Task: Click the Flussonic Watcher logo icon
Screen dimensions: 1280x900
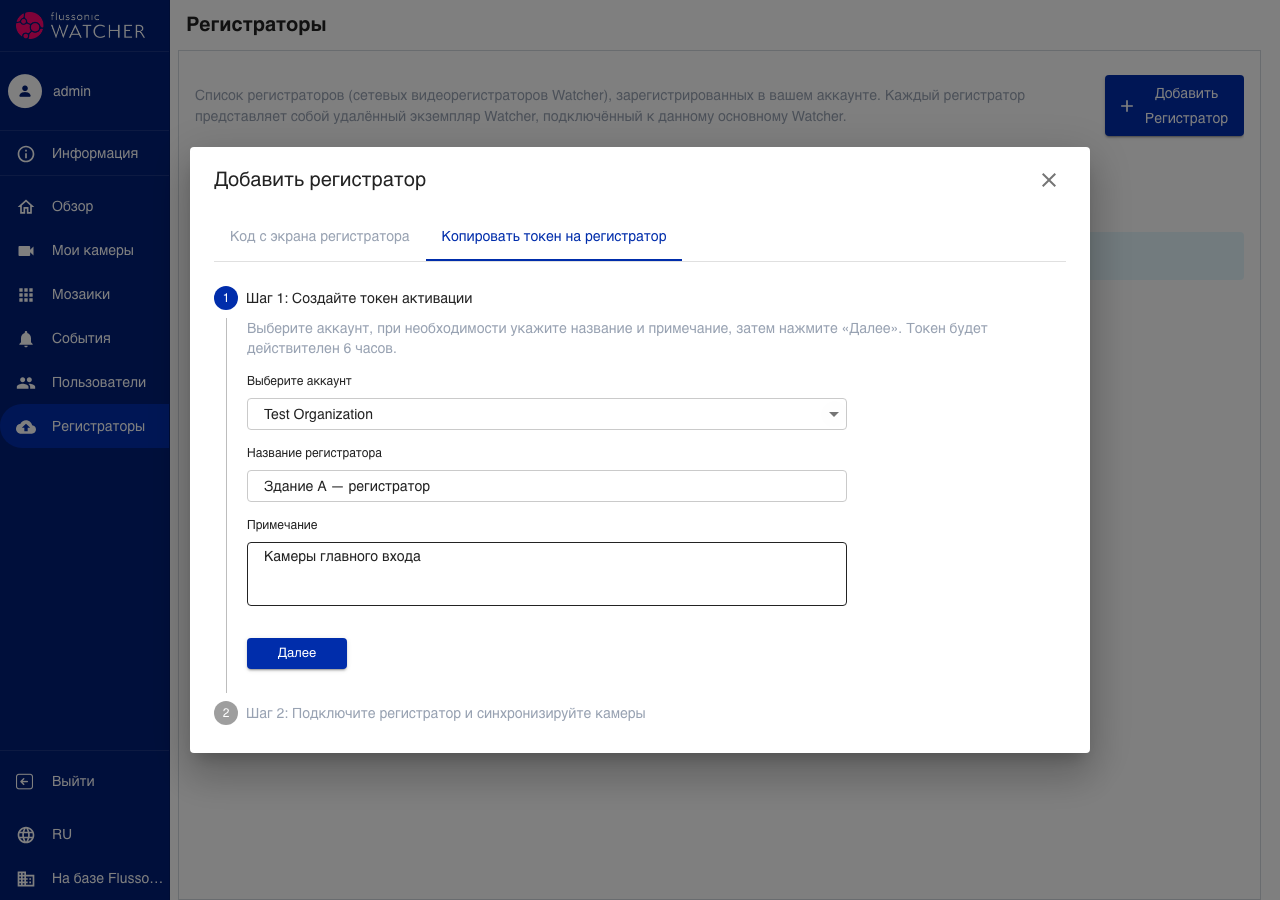Action: click(29, 25)
